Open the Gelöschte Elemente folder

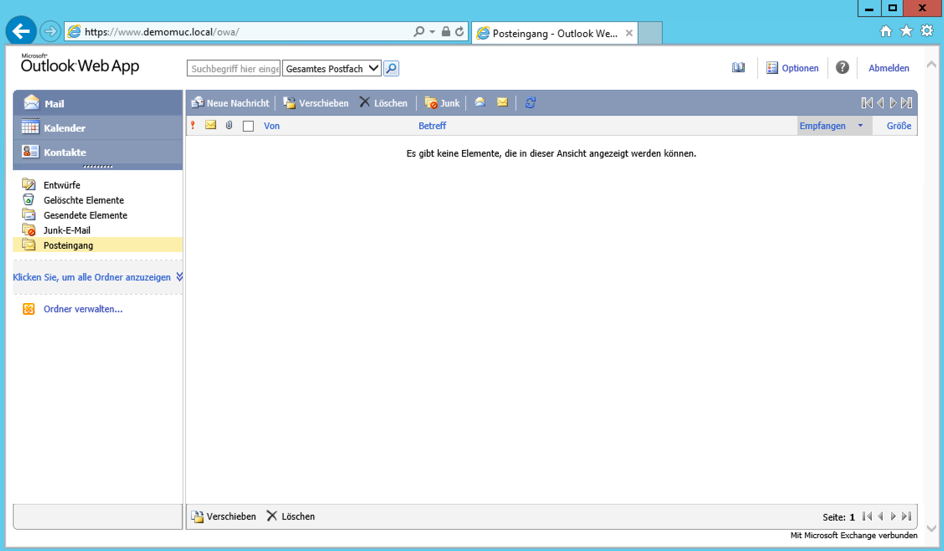coord(83,200)
